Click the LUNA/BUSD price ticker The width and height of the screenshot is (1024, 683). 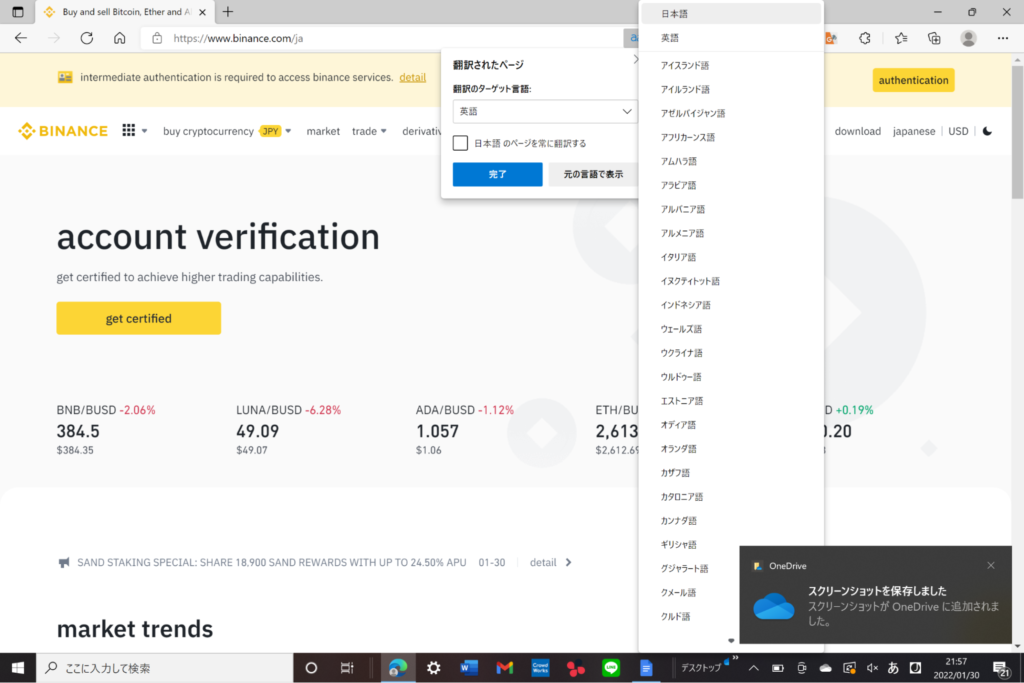(x=289, y=429)
